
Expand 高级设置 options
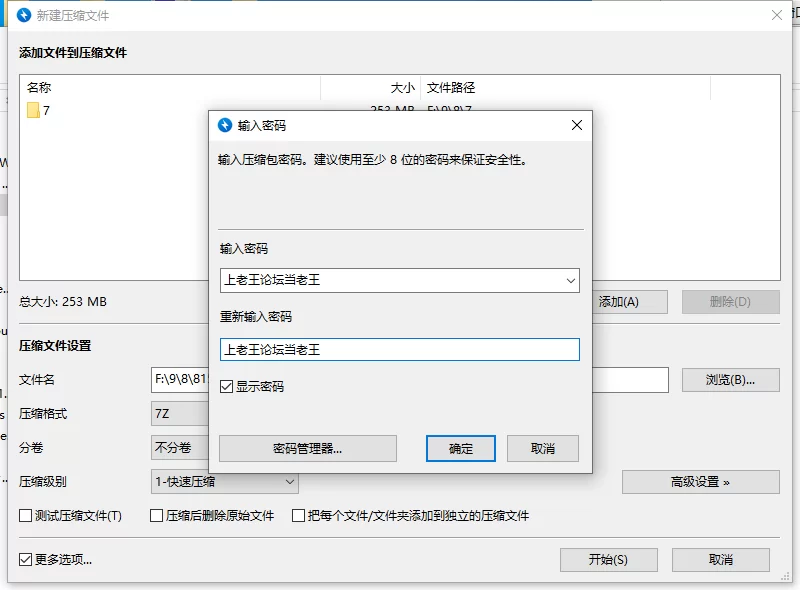click(x=701, y=482)
